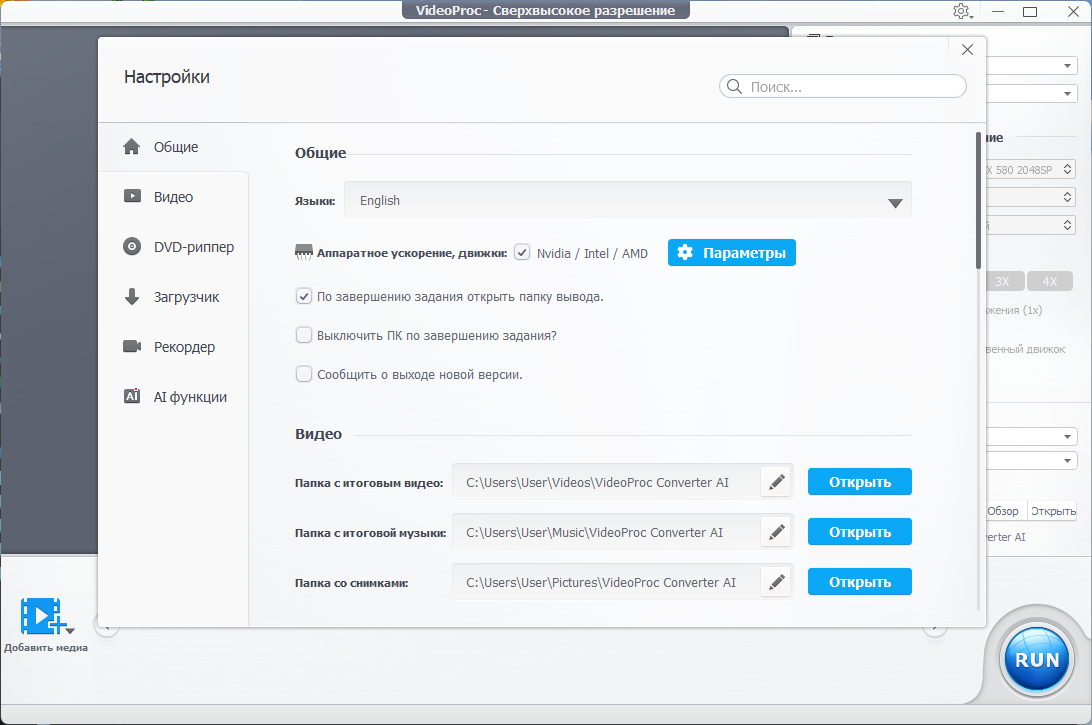
Task: Switch to the Видео settings tab
Action: point(173,197)
